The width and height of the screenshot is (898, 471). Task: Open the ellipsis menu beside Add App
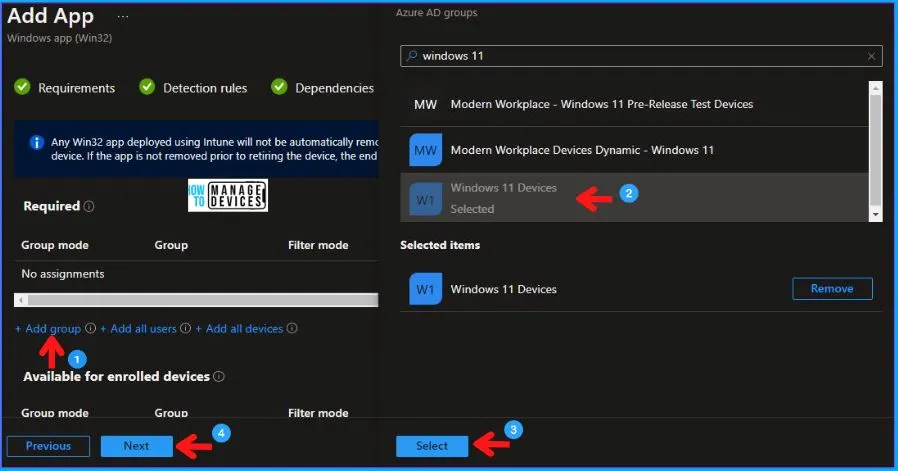click(x=123, y=17)
